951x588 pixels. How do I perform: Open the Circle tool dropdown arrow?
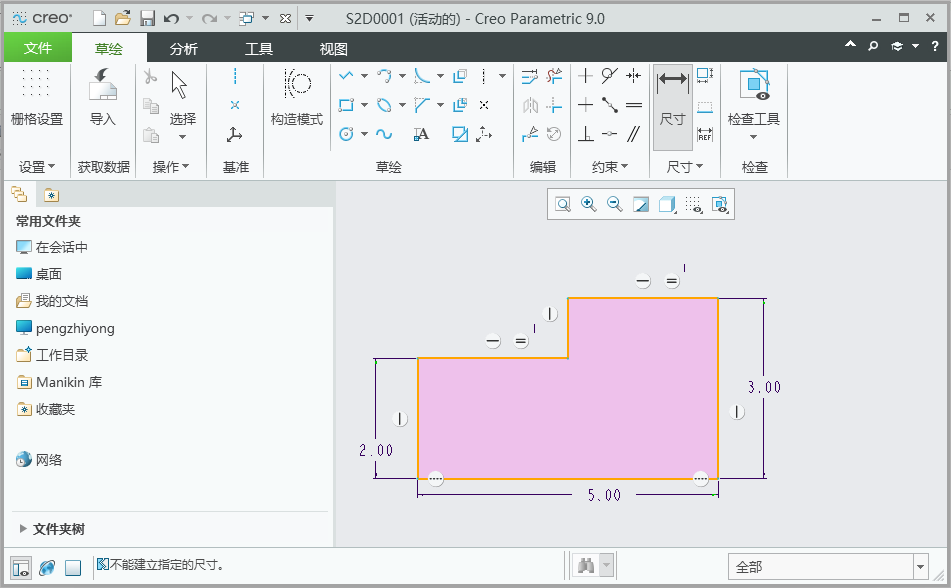pyautogui.click(x=364, y=134)
